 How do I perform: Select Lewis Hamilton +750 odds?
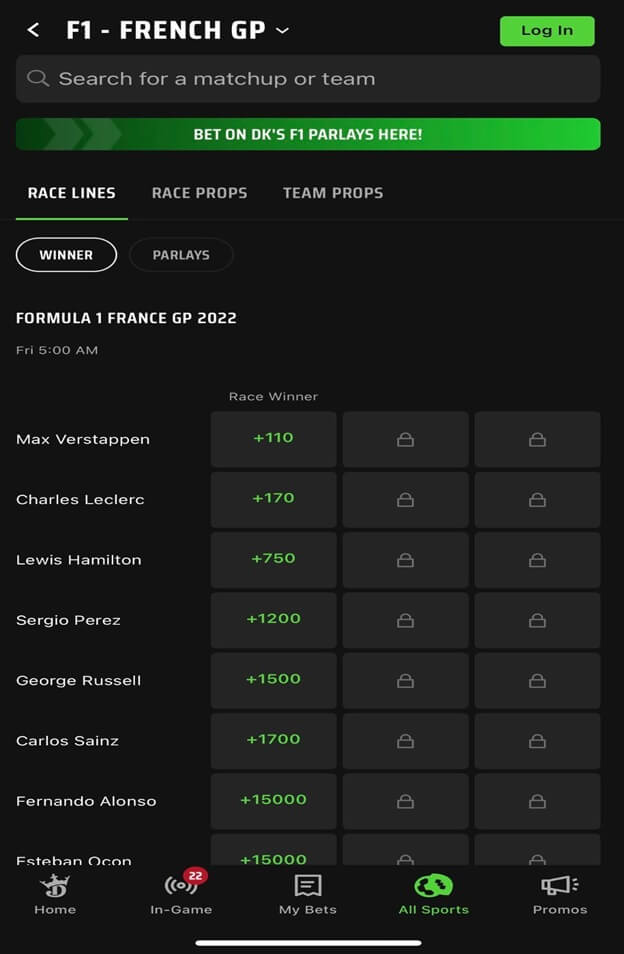click(x=274, y=560)
